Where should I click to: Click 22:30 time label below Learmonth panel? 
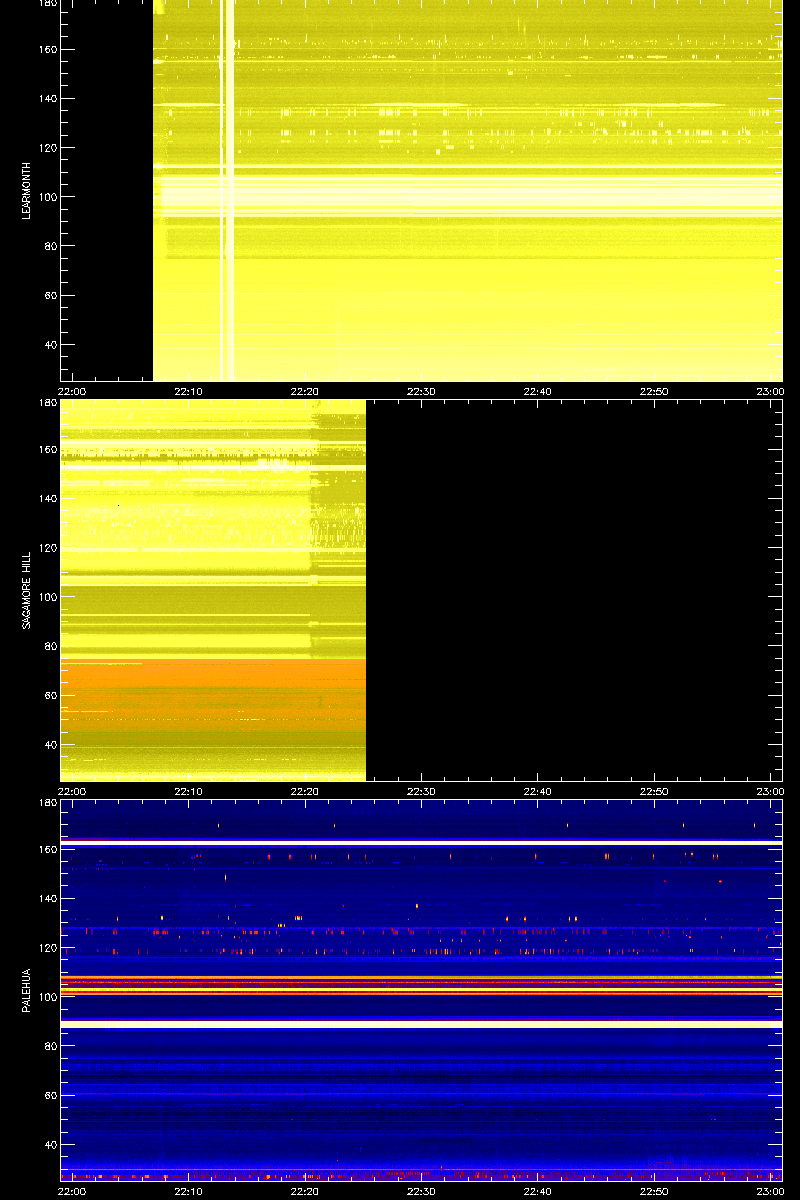click(x=421, y=392)
